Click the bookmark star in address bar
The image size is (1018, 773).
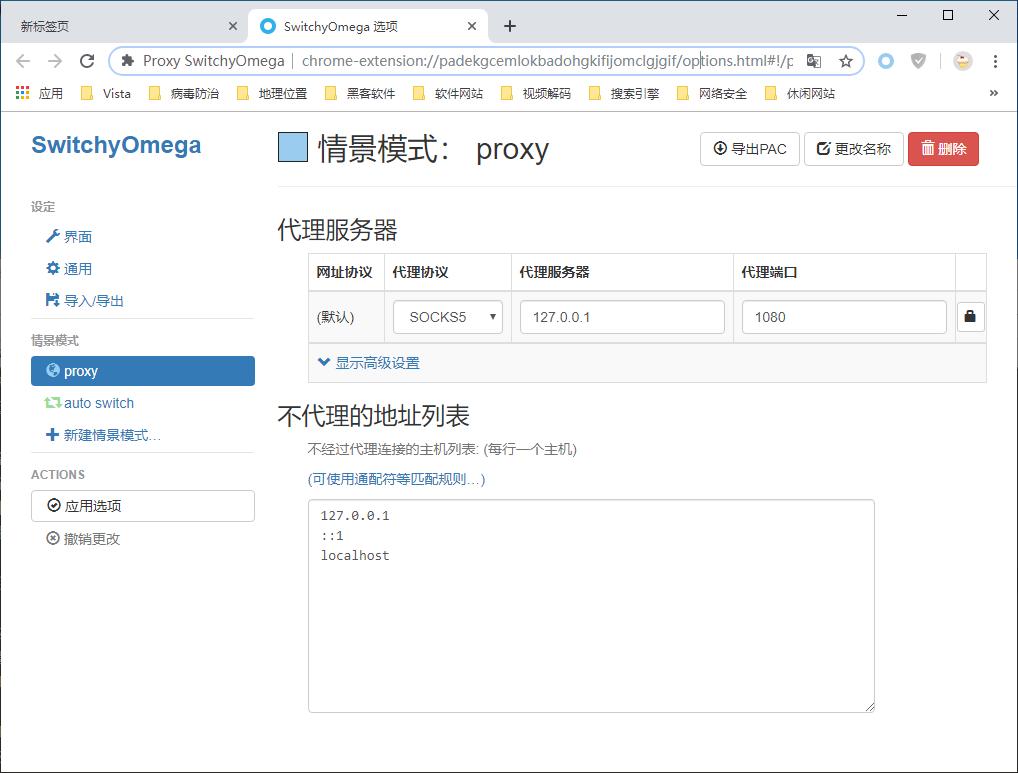[x=843, y=61]
